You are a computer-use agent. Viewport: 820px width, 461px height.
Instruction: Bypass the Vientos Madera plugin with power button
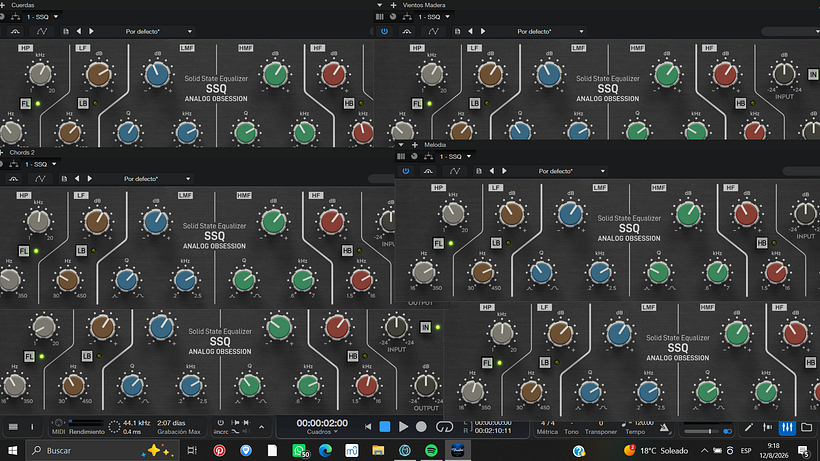[384, 31]
